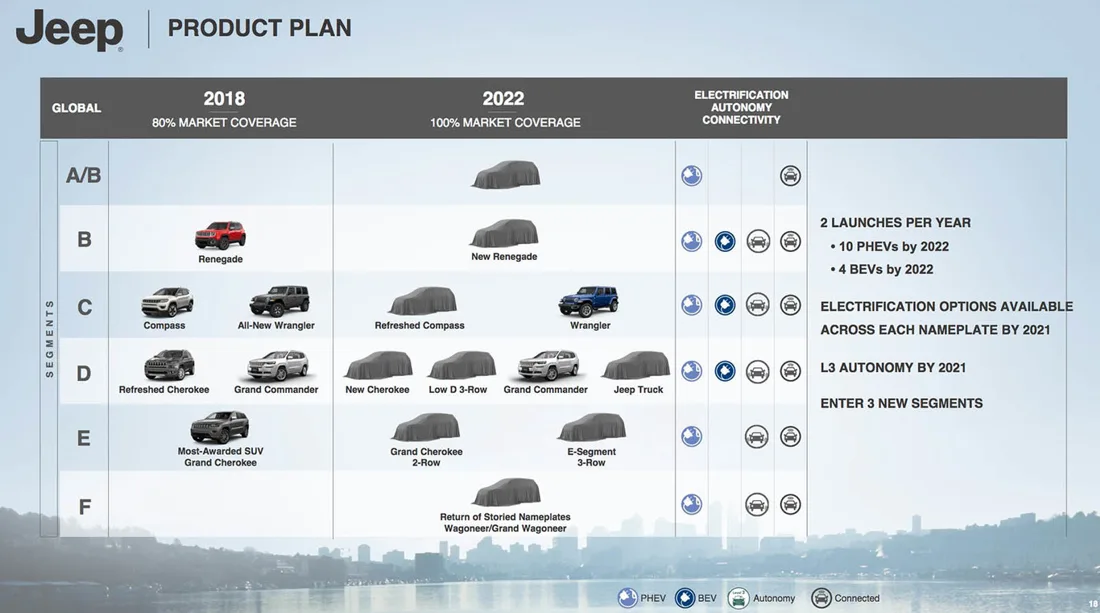This screenshot has height=613, width=1100.
Task: Choose the PHEV icon in the D segment row
Action: click(691, 371)
